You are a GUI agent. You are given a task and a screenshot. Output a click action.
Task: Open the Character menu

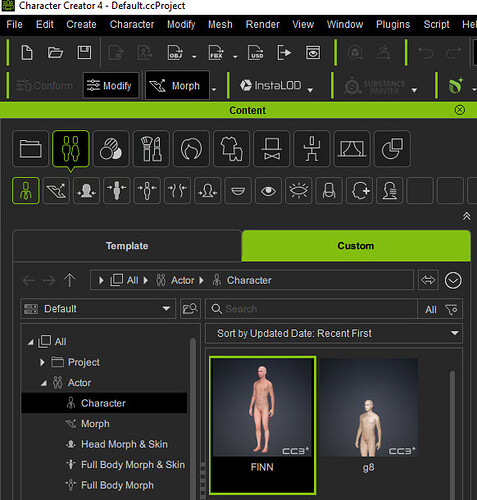tap(132, 24)
